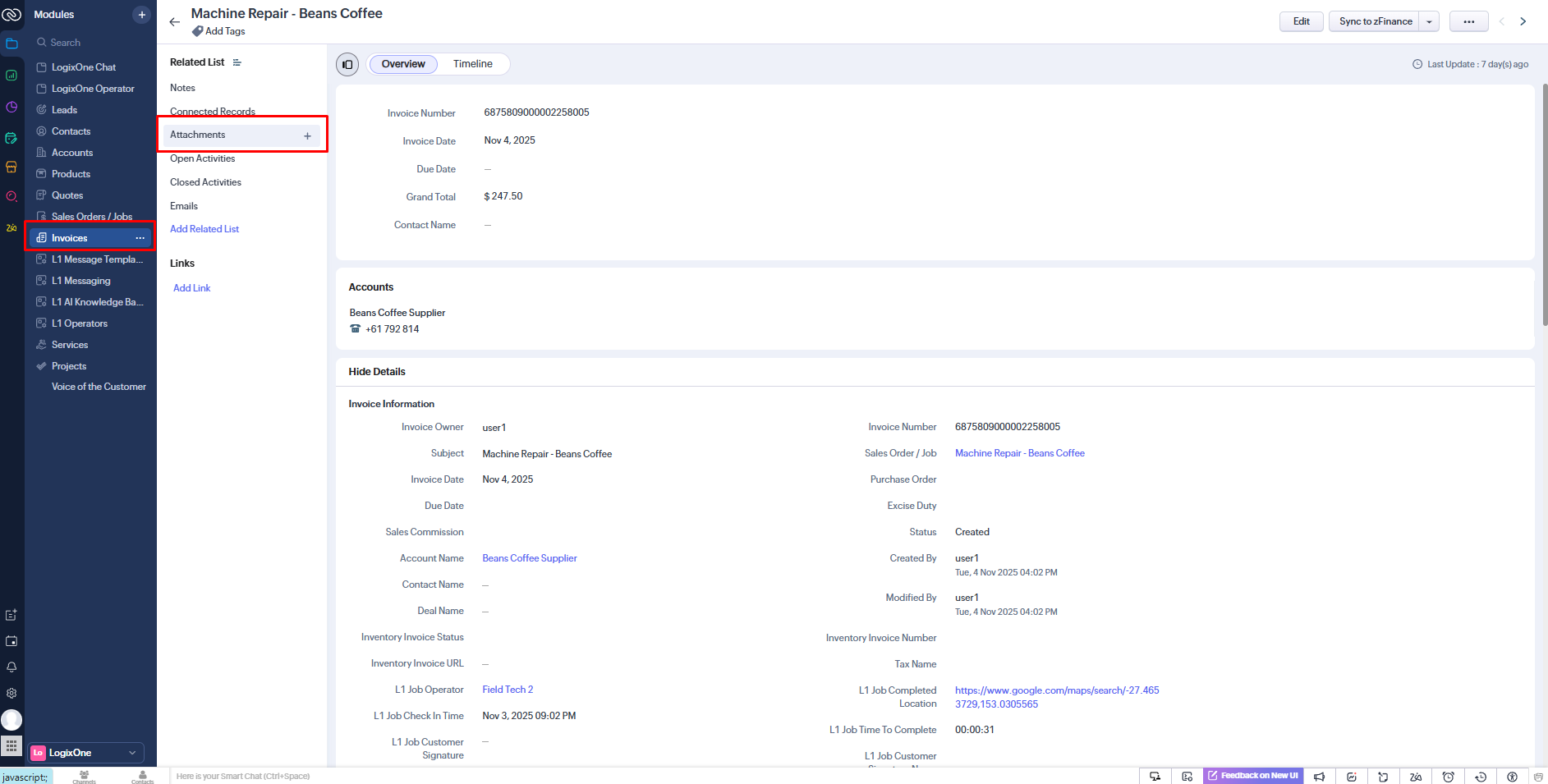Click the alarm clock reminders icon
1548x784 pixels.
point(1449,777)
